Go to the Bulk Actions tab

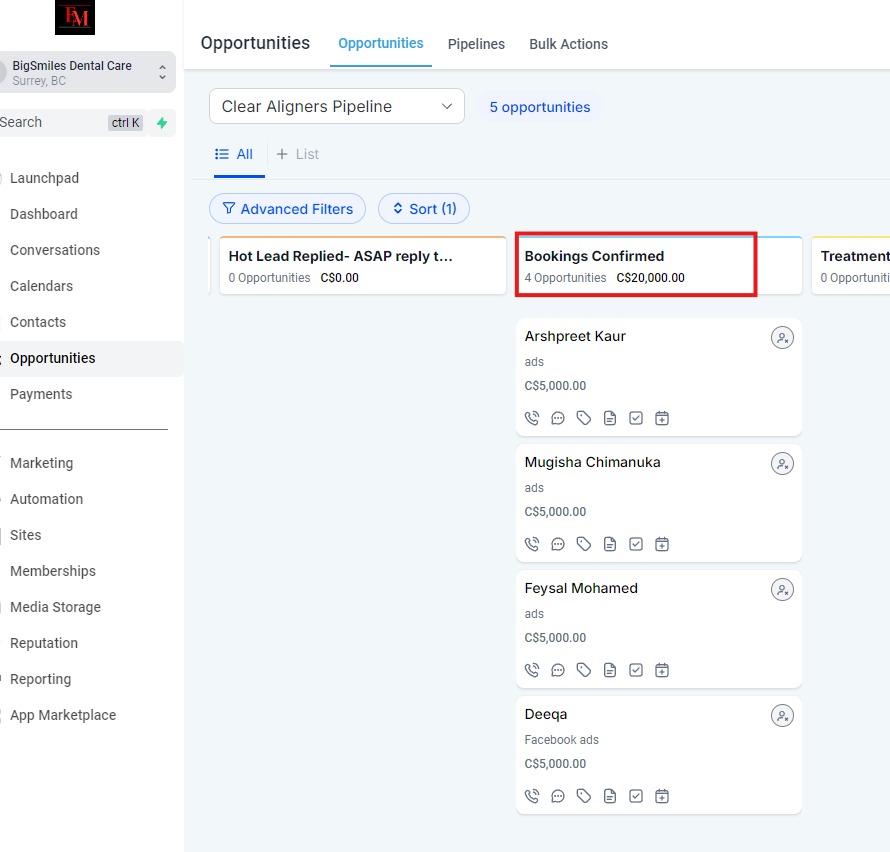point(568,44)
